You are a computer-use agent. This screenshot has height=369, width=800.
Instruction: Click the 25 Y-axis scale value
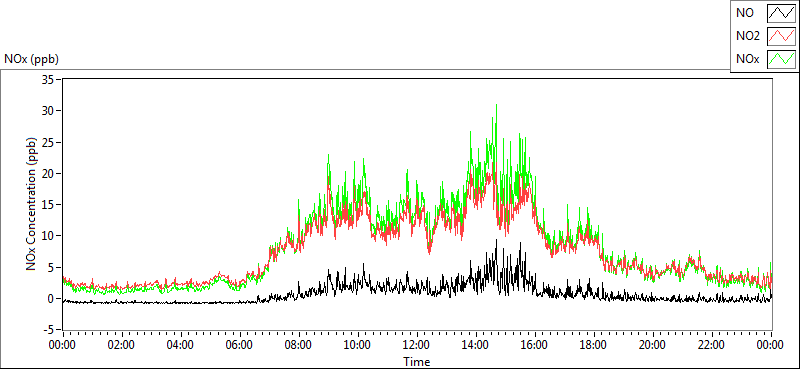[48, 142]
